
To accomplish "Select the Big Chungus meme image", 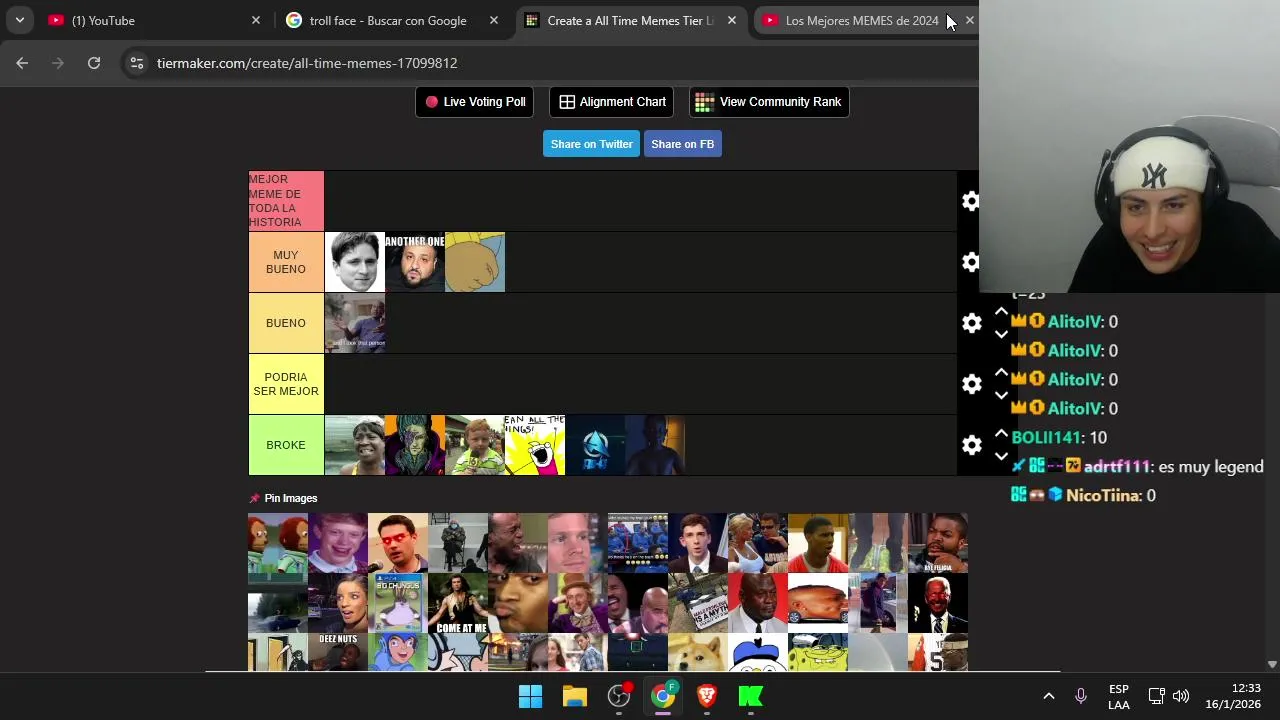I will (398, 603).
